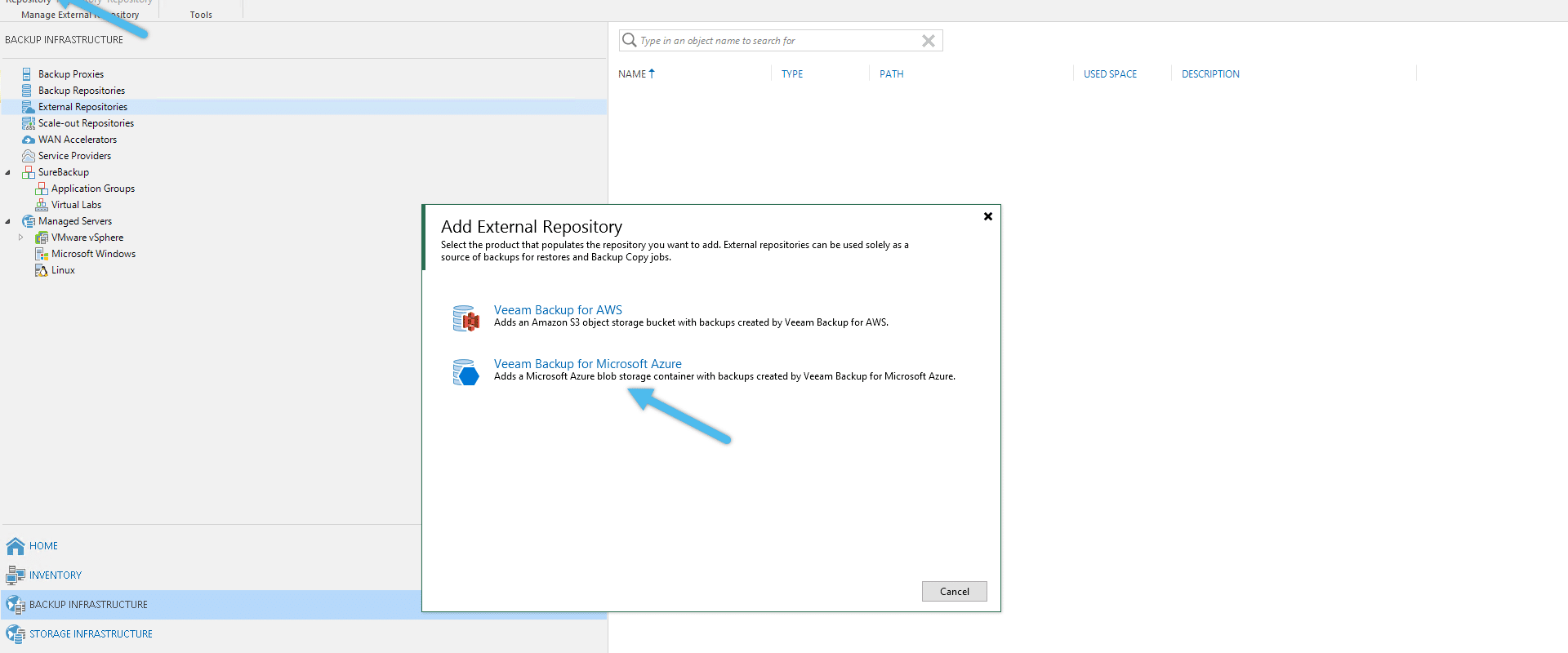1568x653 pixels.
Task: Select Microsoft Windows under Managed Servers
Action: click(x=93, y=254)
